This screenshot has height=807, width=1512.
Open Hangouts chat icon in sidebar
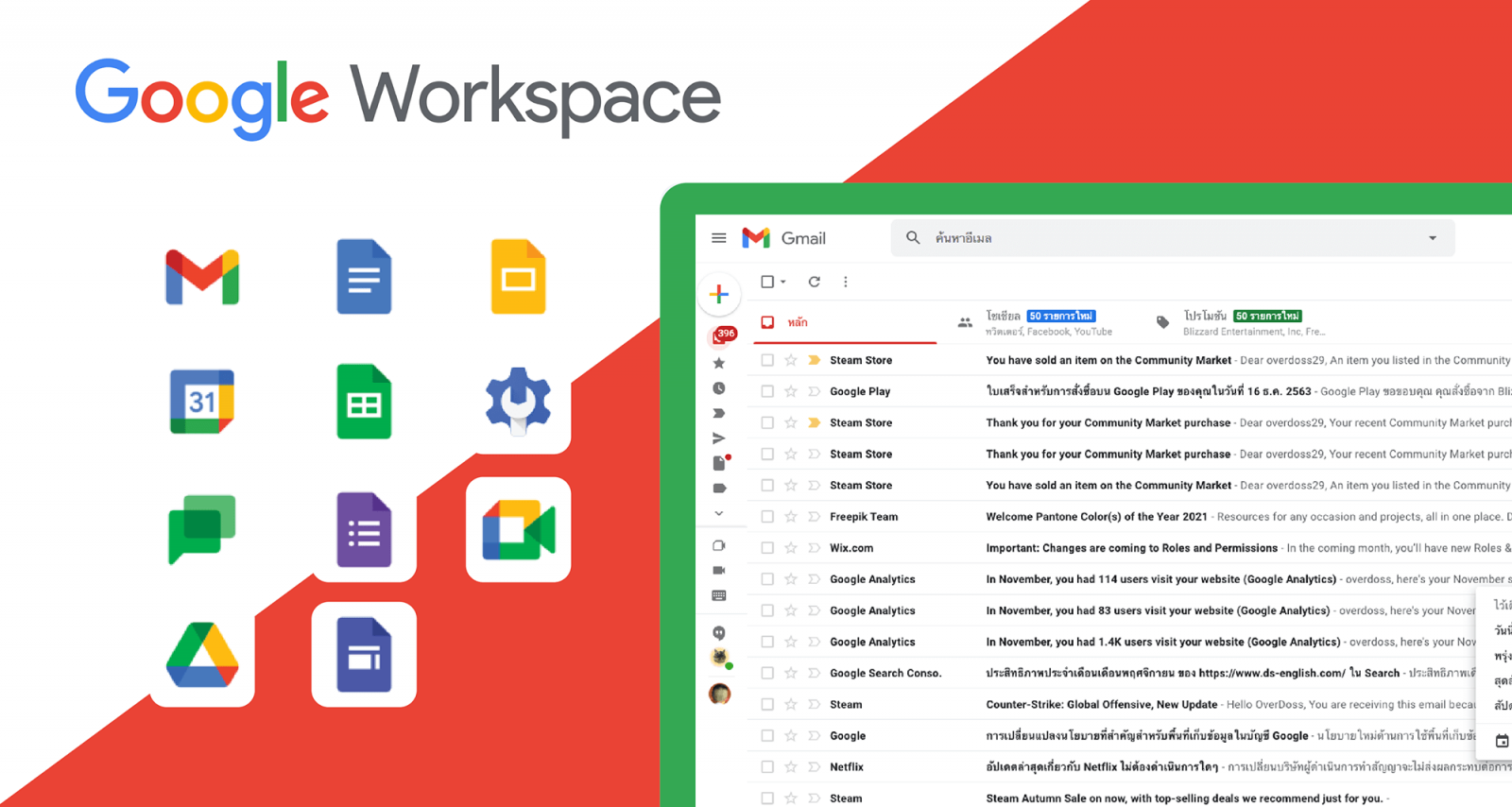click(x=719, y=633)
